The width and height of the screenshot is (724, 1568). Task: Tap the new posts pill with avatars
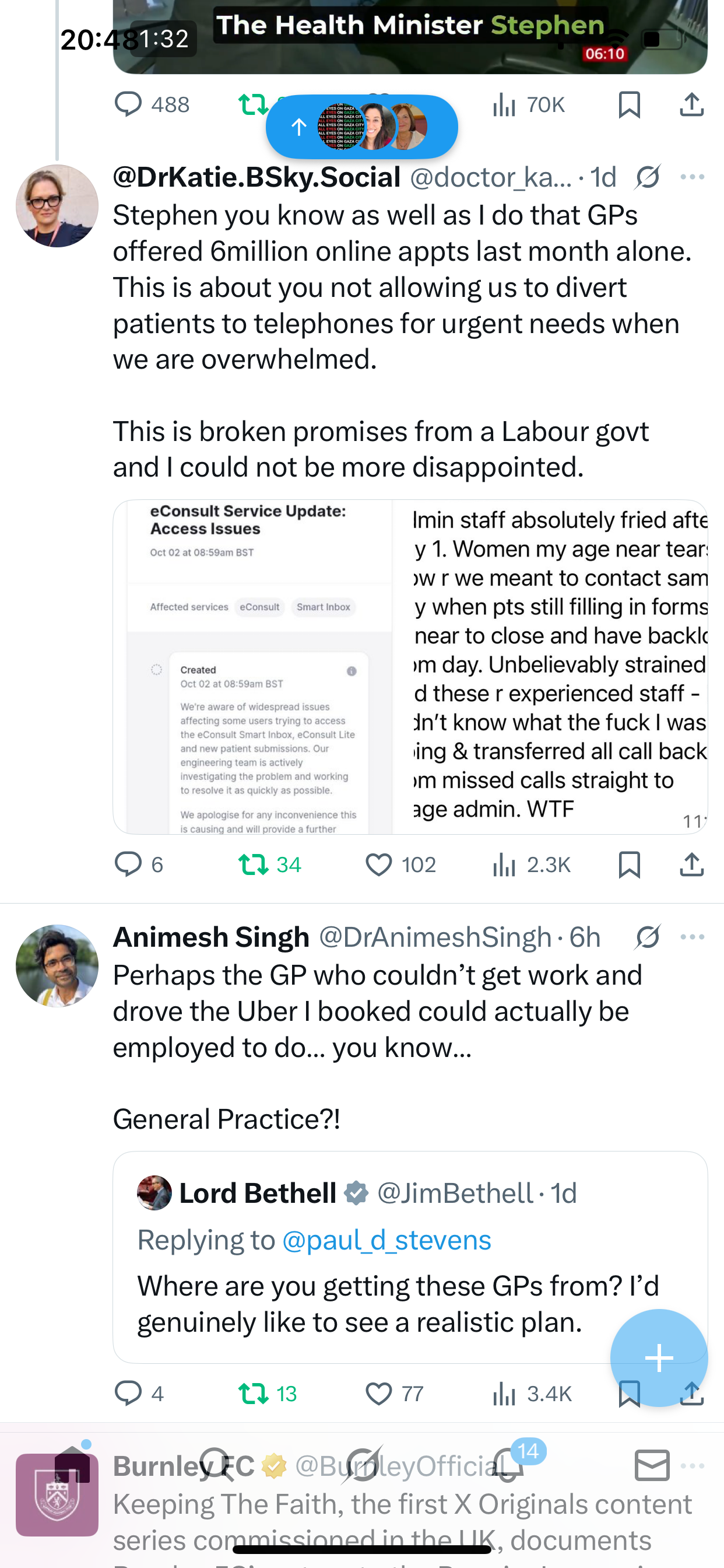[361, 127]
